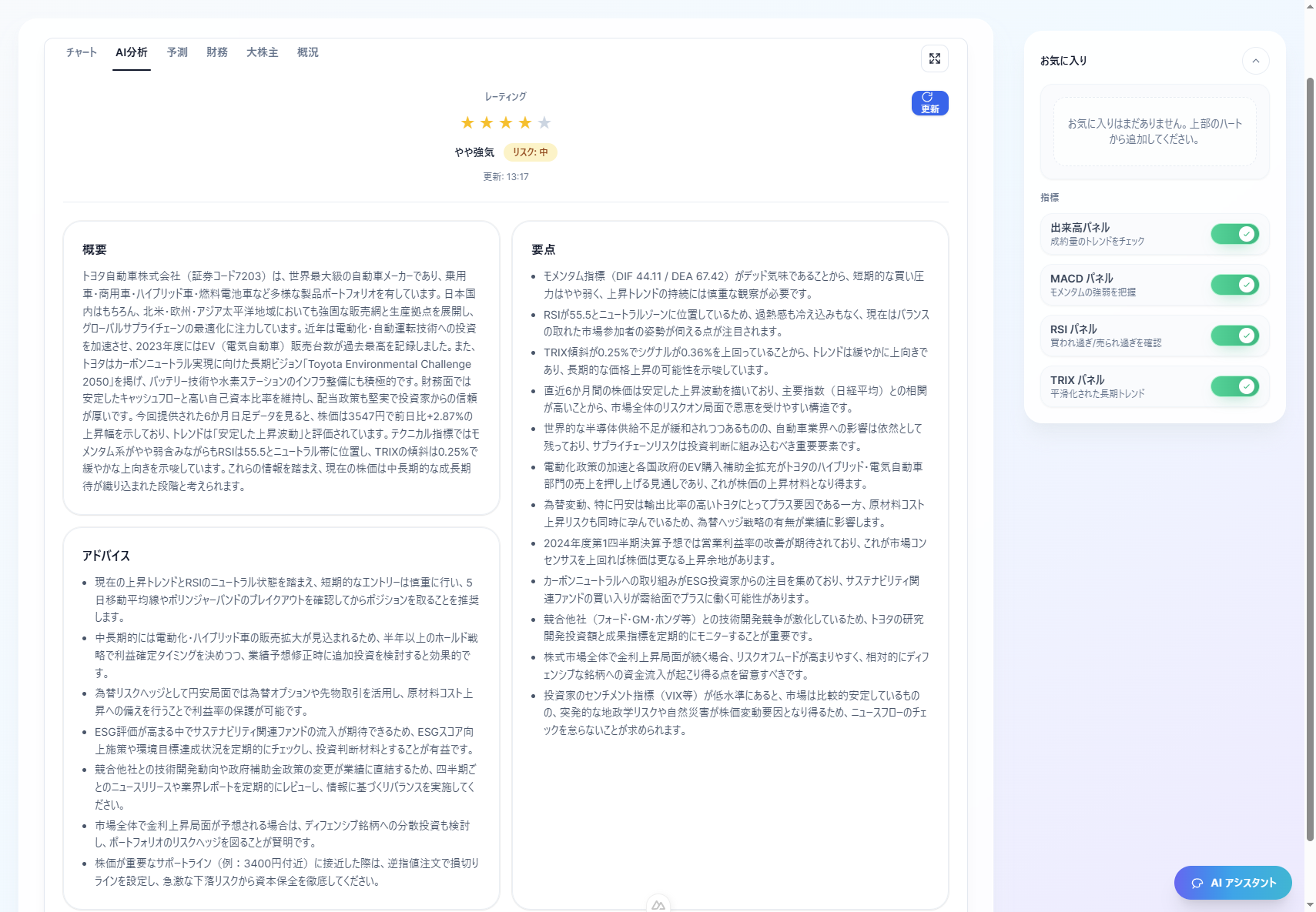Screen dimensions: 1316x912
Task: Click the watermark logo below the 要点 panel
Action: pos(658,906)
